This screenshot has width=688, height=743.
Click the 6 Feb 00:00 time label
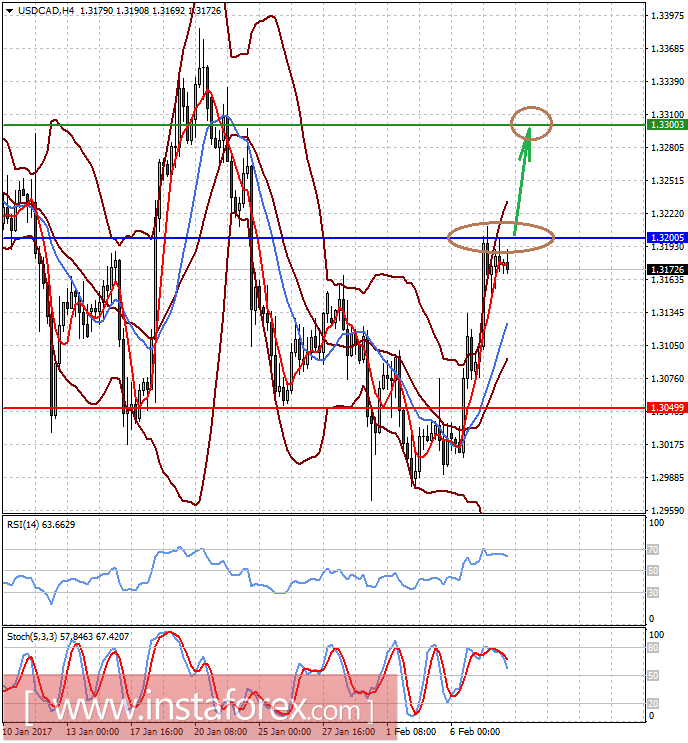pyautogui.click(x=474, y=732)
